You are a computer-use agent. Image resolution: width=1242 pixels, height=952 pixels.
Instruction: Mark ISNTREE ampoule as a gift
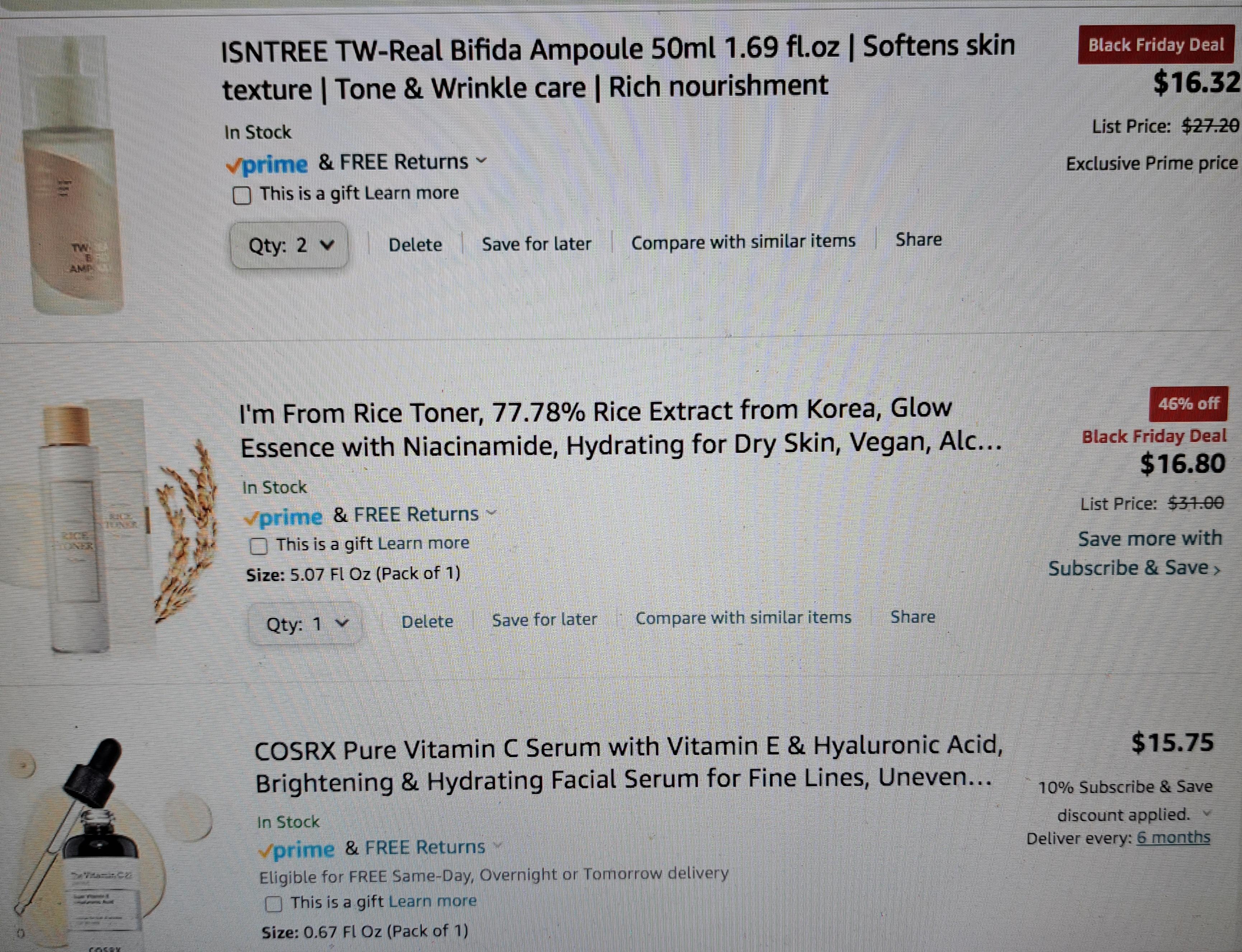(242, 195)
